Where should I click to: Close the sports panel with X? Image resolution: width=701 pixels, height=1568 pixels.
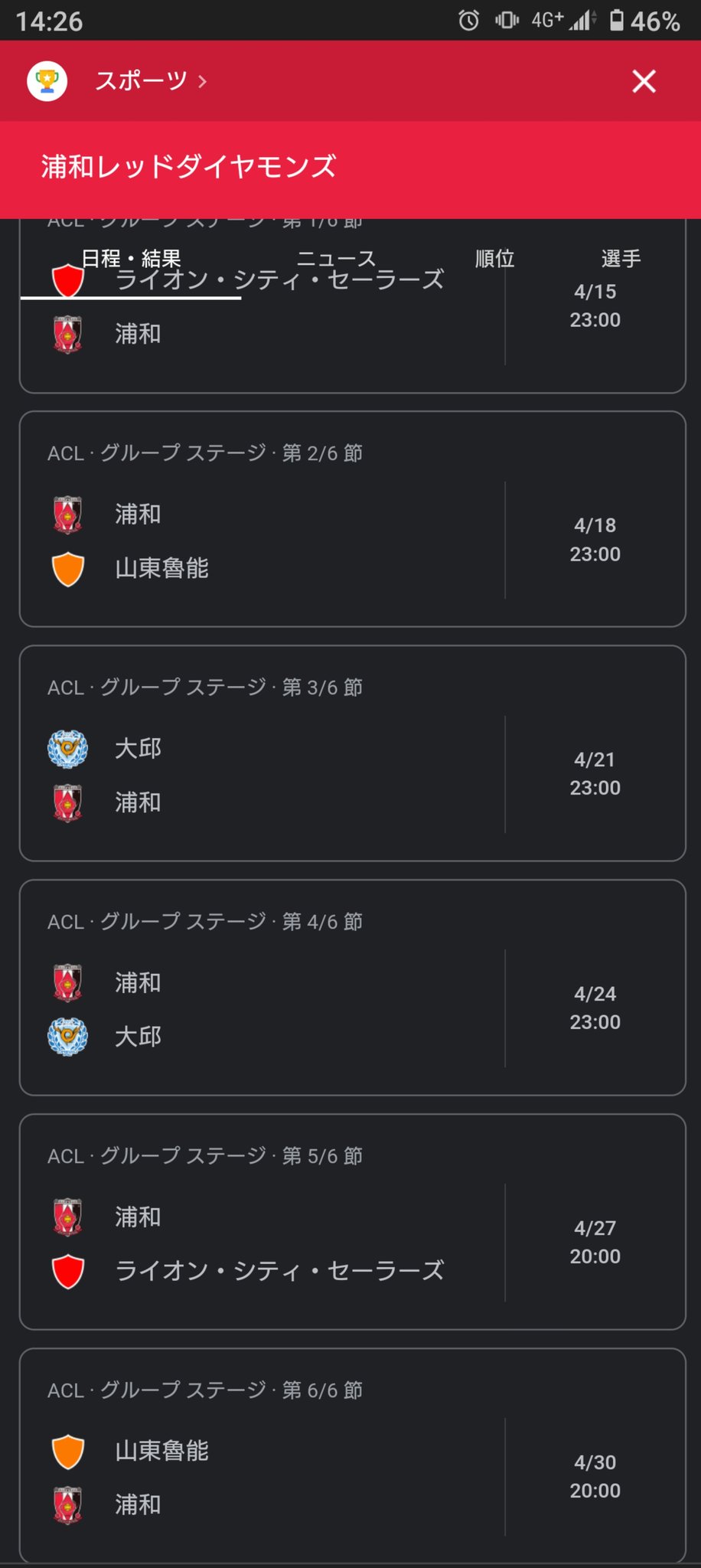point(644,81)
